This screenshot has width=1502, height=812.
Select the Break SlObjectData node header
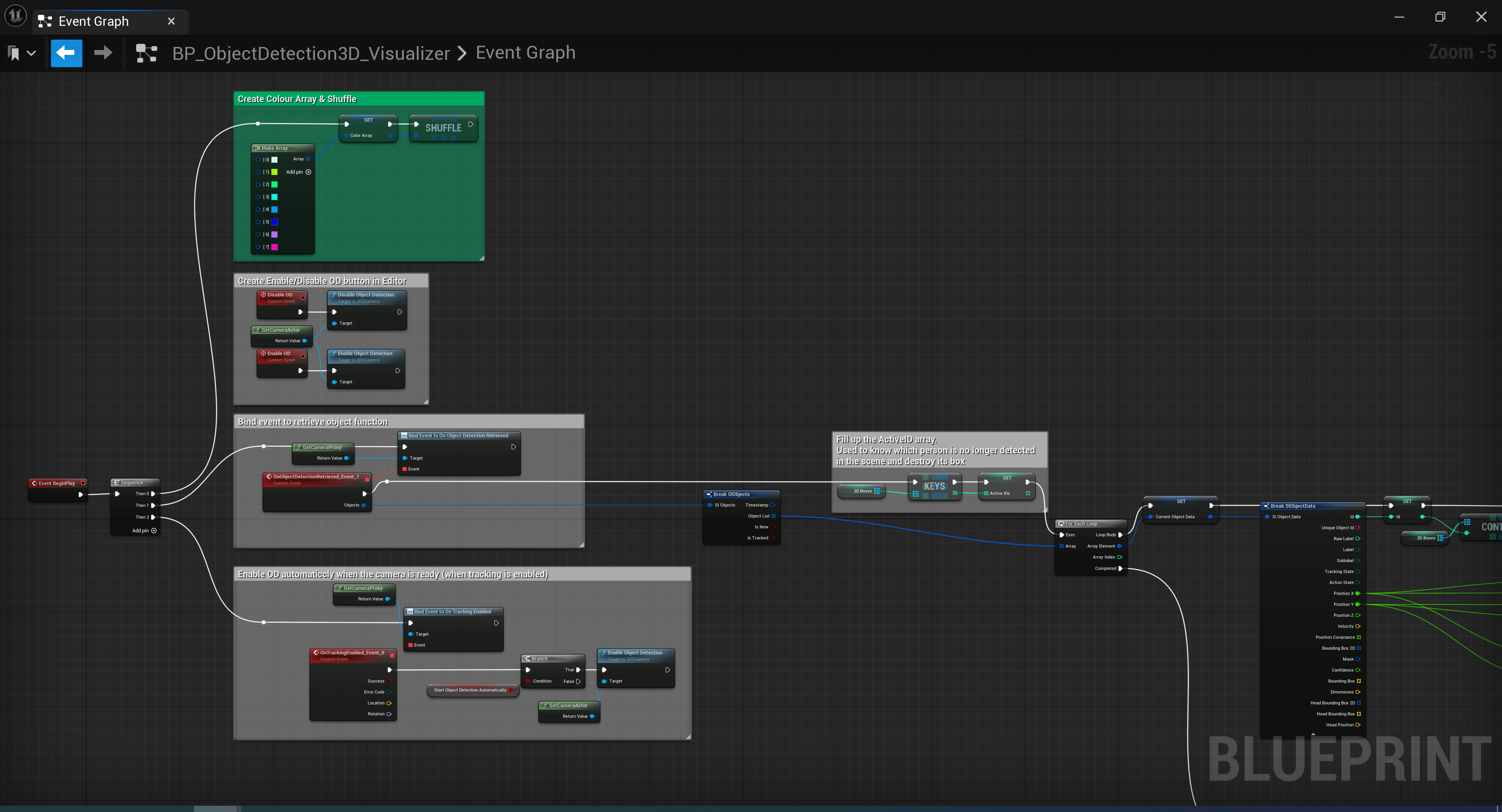1313,506
